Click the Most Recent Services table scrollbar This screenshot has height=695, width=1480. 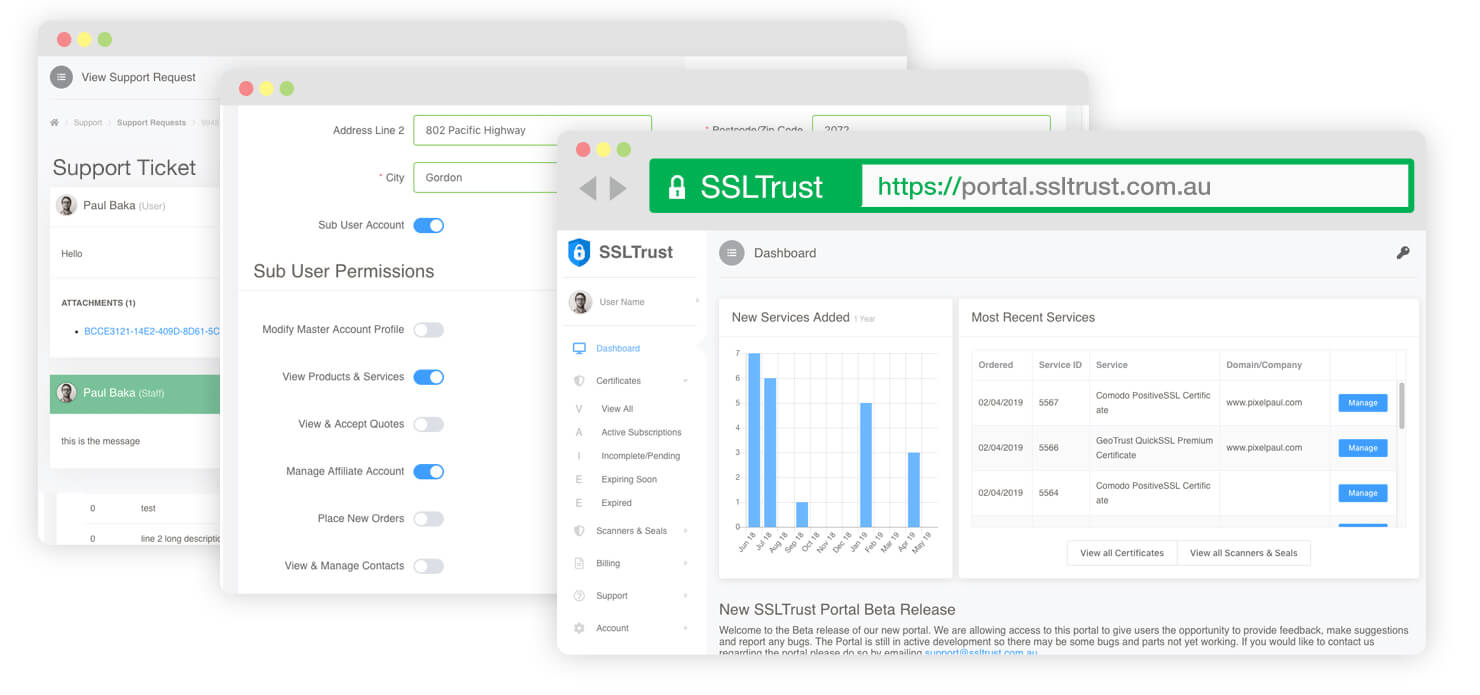pyautogui.click(x=1400, y=405)
